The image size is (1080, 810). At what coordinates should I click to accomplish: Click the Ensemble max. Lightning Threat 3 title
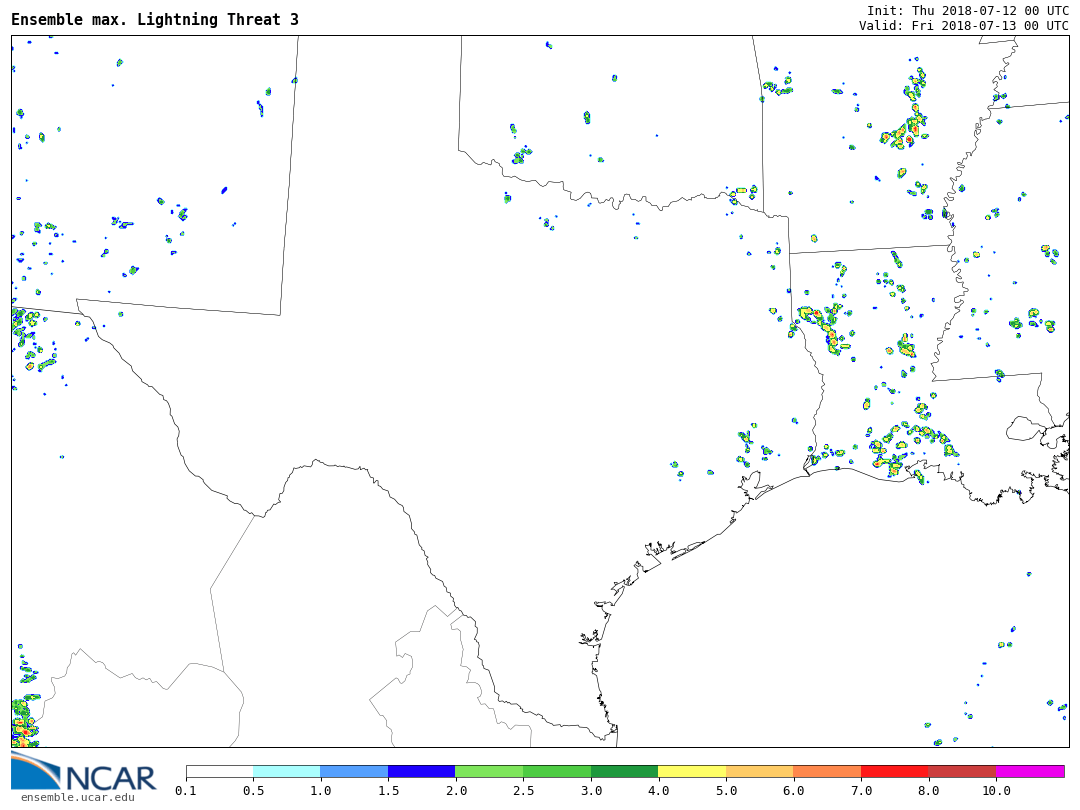tap(155, 20)
